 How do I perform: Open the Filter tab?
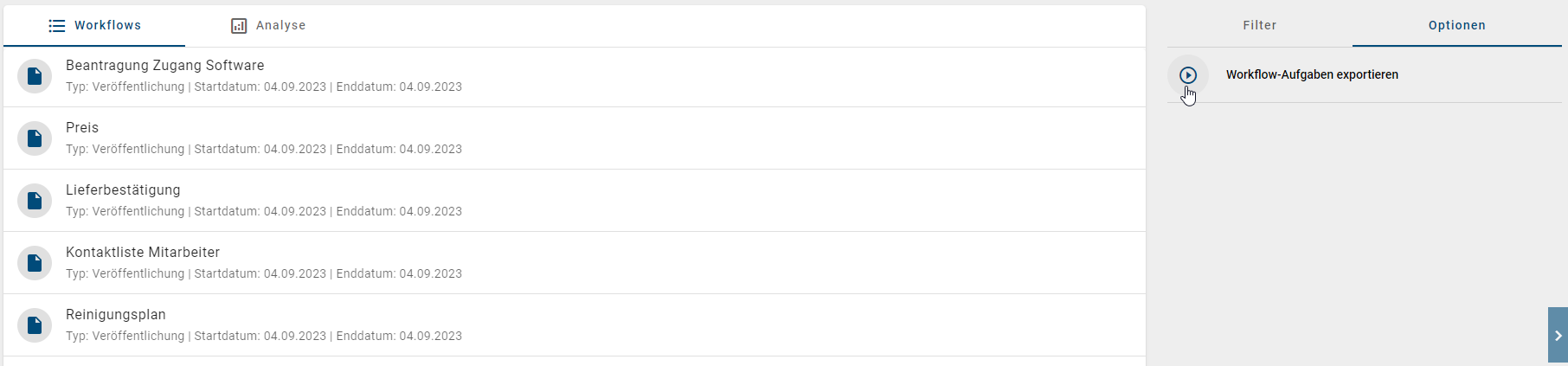(1259, 26)
